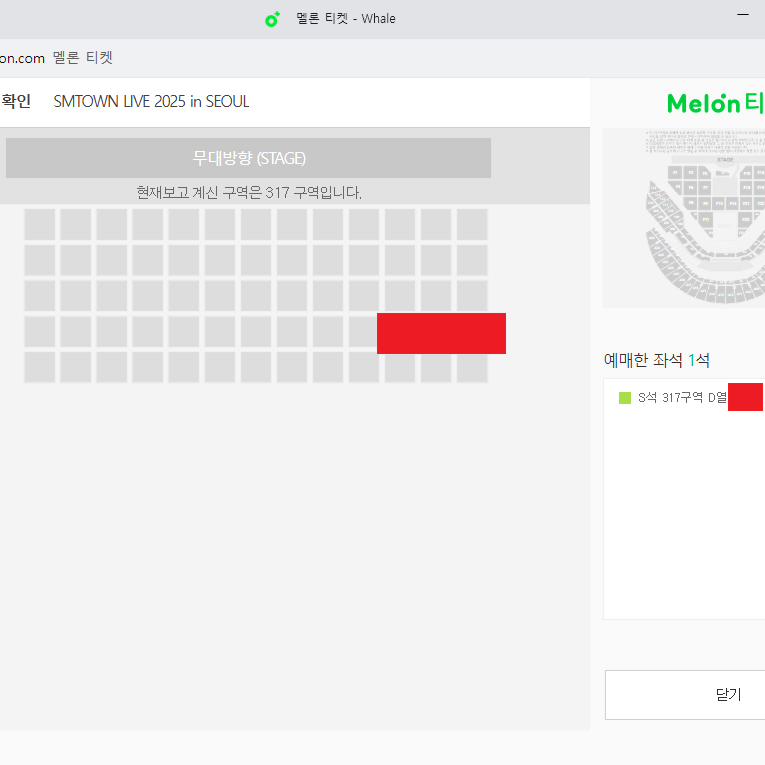Select the last seat in the third row
This screenshot has width=765, height=765.
coord(472,296)
